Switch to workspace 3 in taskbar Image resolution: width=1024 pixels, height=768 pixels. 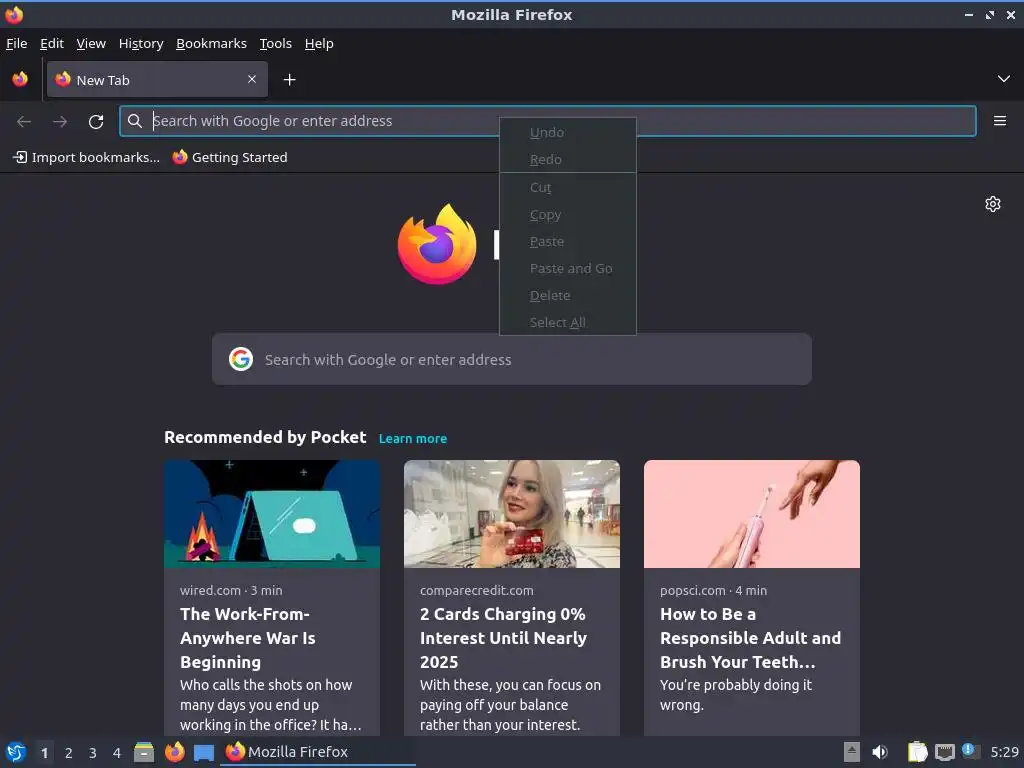click(93, 753)
